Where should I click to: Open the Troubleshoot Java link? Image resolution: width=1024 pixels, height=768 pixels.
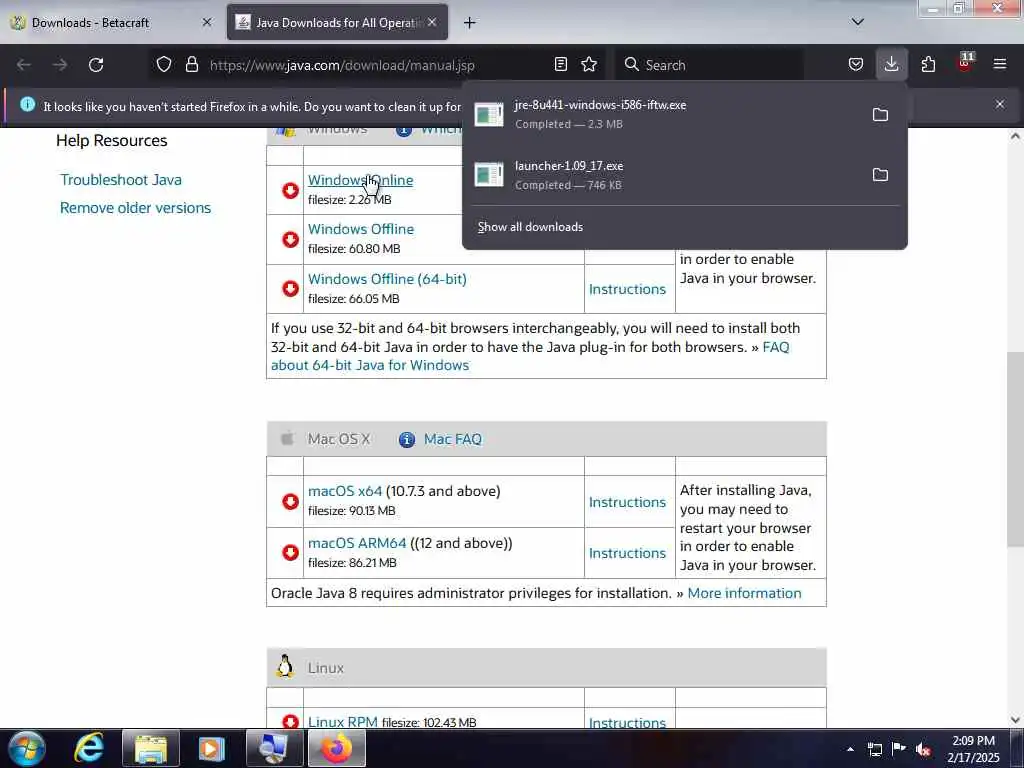tap(121, 180)
